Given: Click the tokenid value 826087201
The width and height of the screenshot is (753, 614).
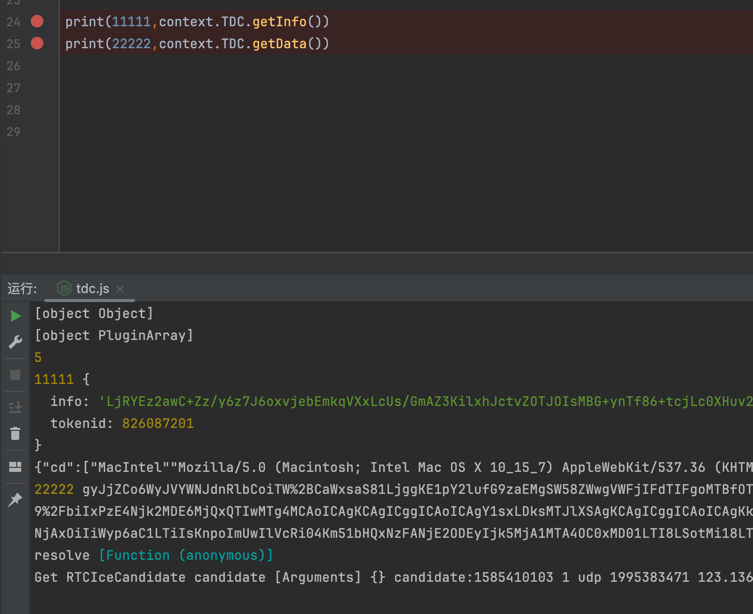Looking at the screenshot, I should pos(157,423).
